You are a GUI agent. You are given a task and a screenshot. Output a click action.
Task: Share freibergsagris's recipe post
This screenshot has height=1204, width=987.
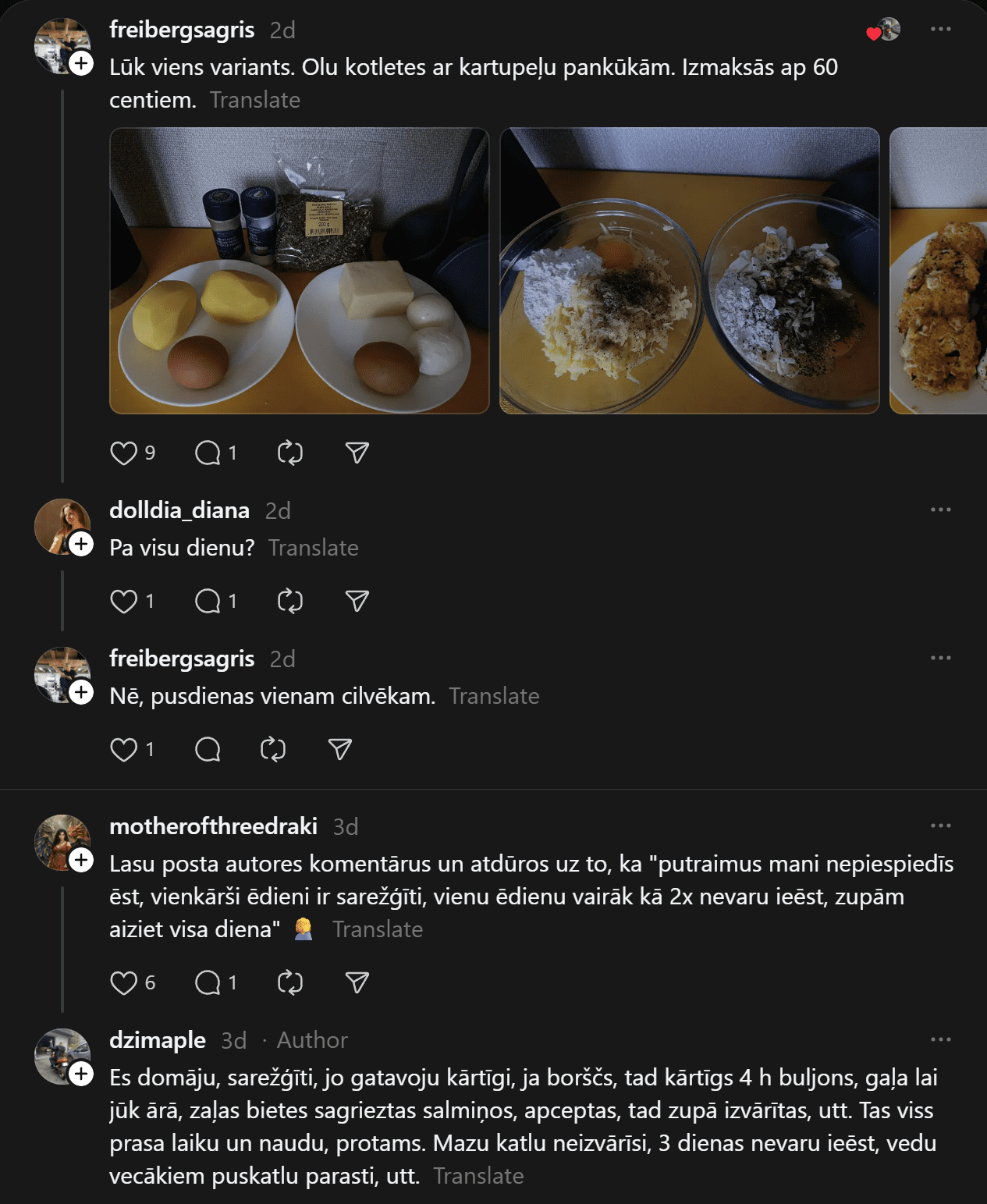[357, 453]
